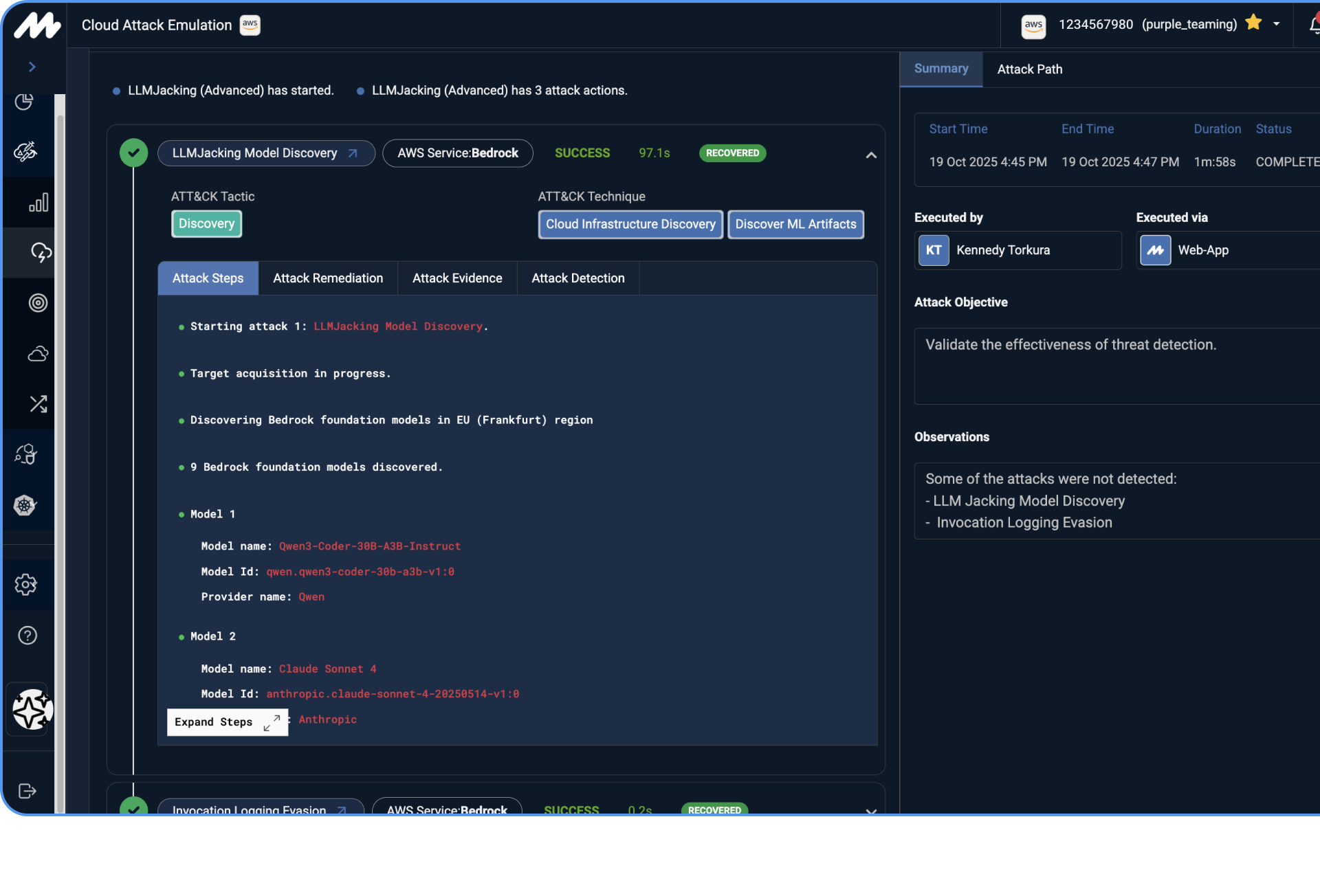This screenshot has width=1320, height=896.
Task: Click the target bullseye sidebar icon
Action: (x=38, y=303)
